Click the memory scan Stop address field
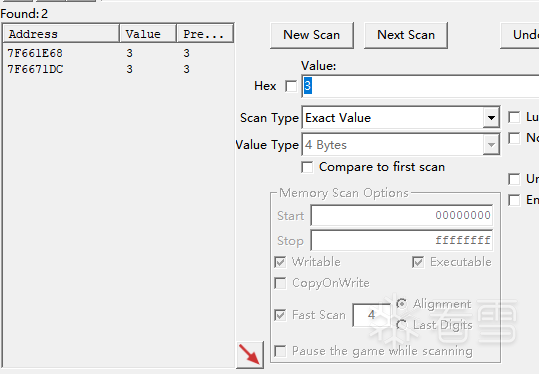Screen dimensions: 539x374 [402, 240]
